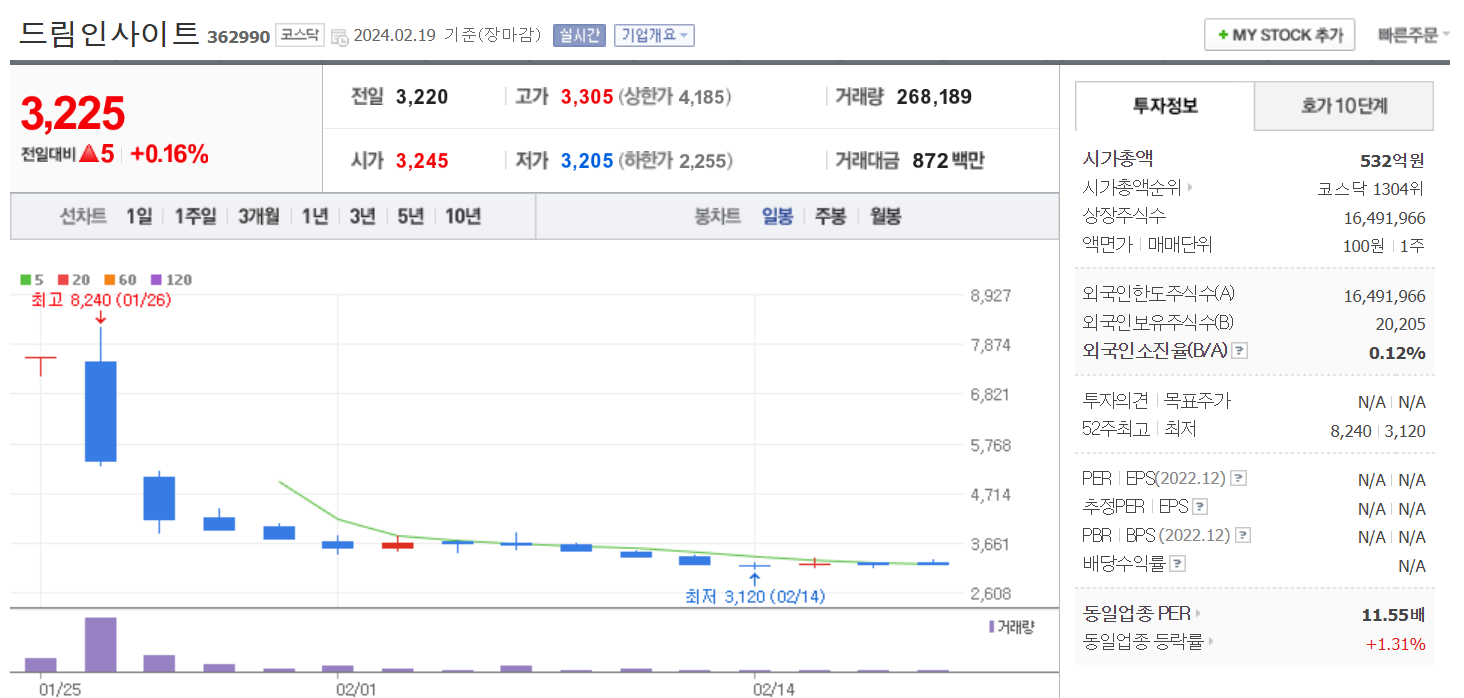
Task: Open the 동일업종 PER link
Action: tap(1141, 613)
